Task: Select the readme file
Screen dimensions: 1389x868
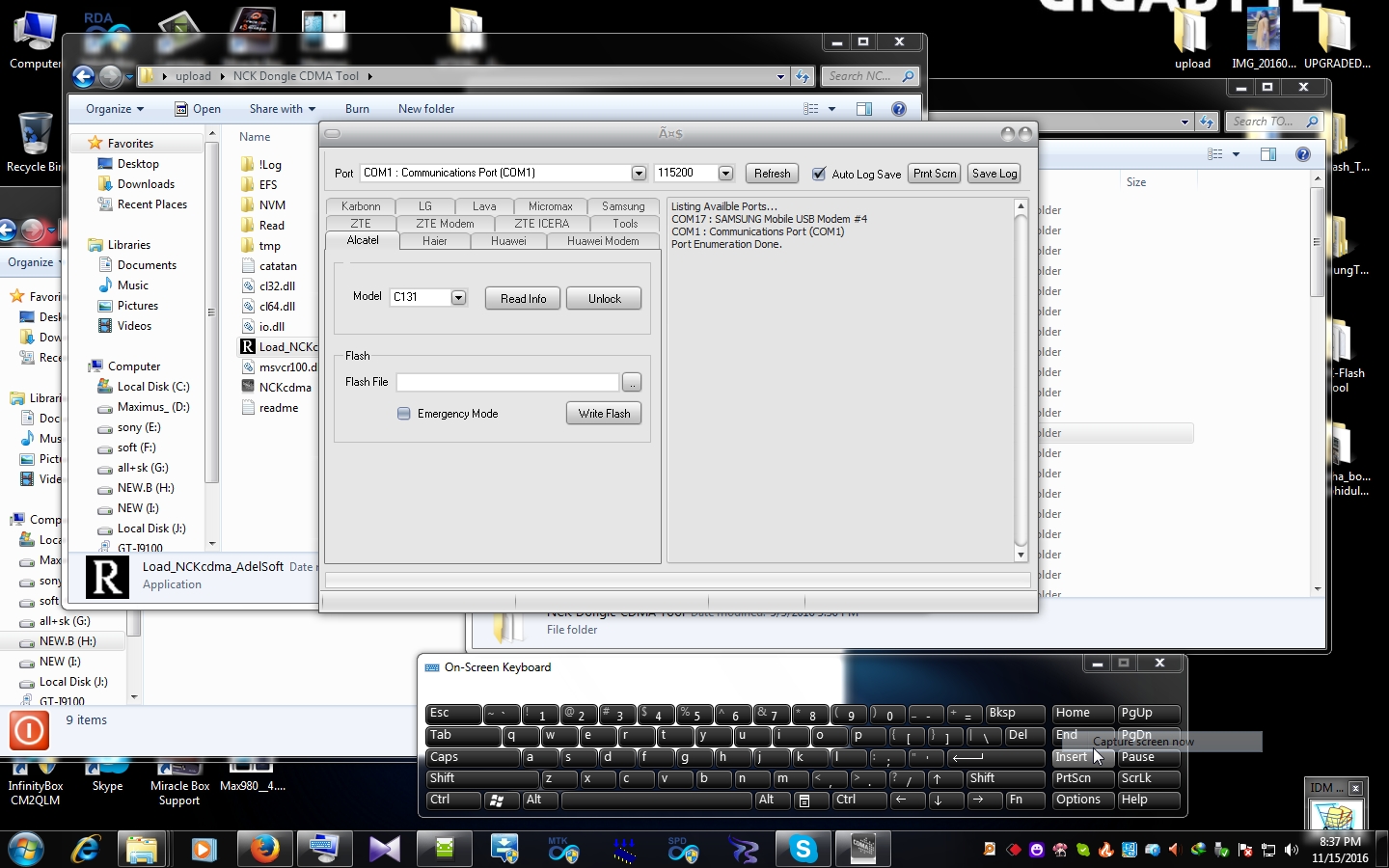Action: [269, 408]
